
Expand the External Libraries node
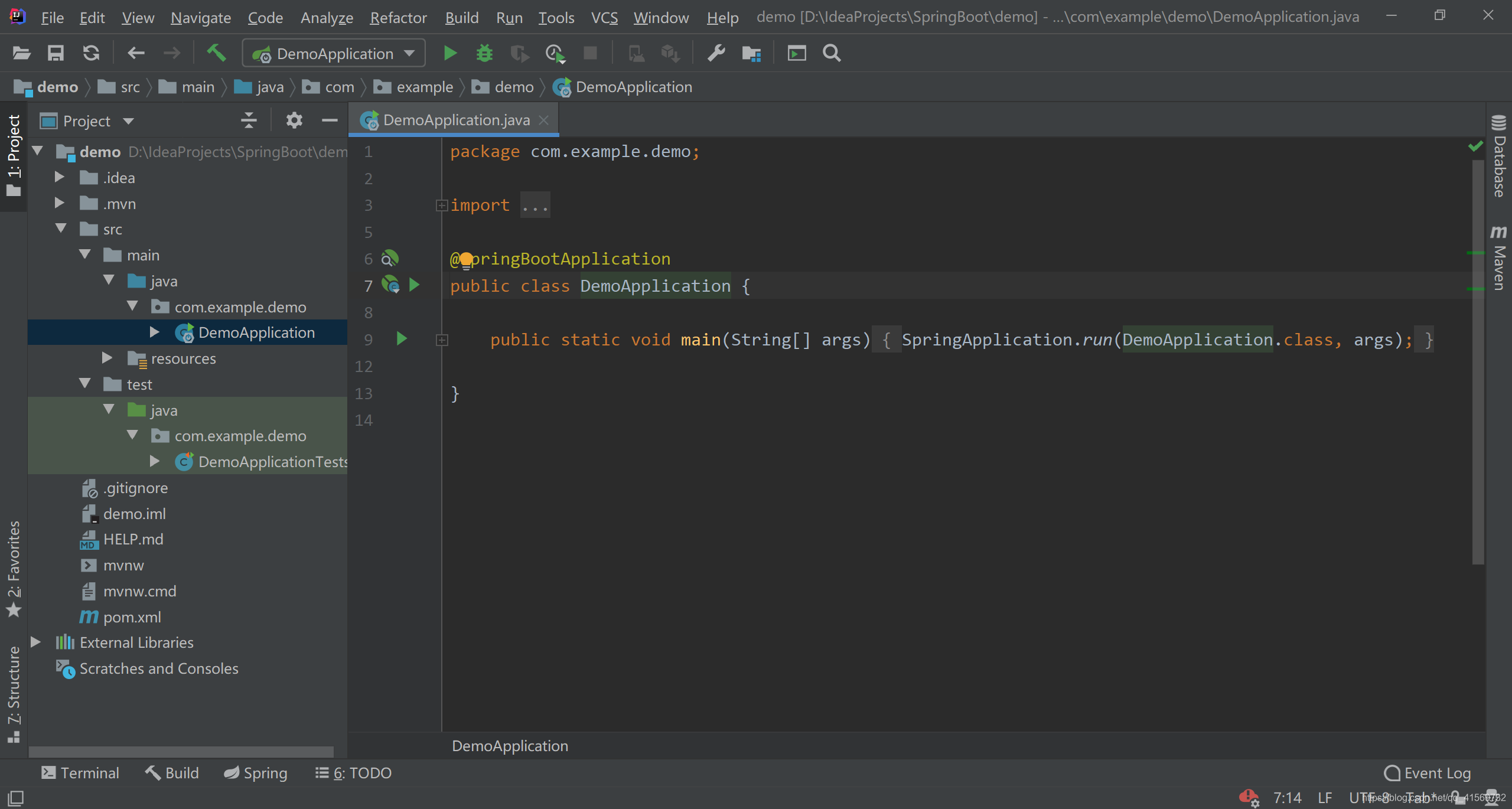pyautogui.click(x=34, y=641)
